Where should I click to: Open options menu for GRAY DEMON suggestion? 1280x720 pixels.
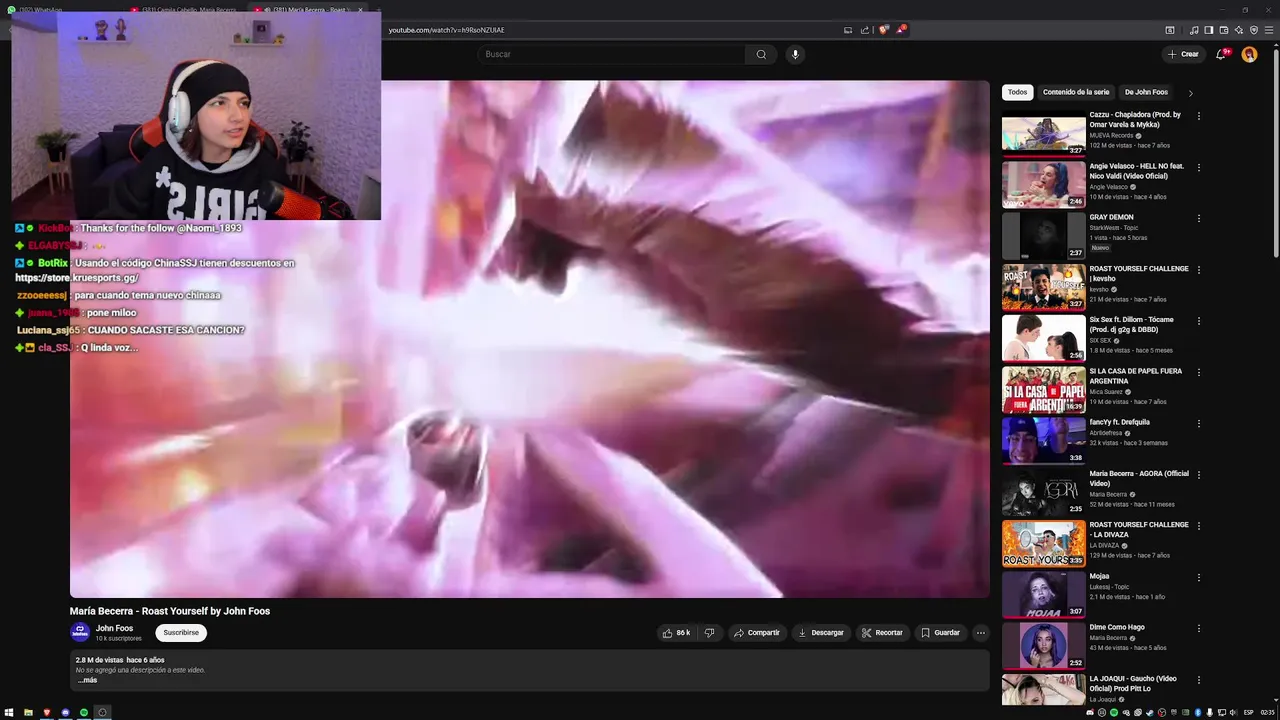1198,218
